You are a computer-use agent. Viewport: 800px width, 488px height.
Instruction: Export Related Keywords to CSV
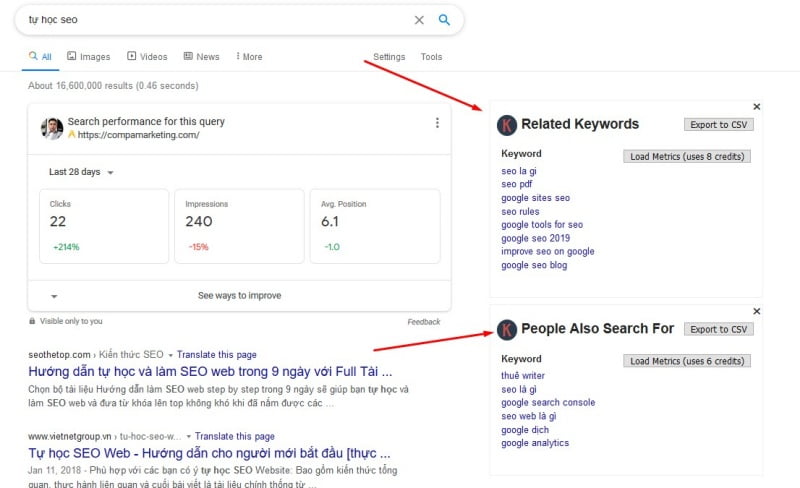click(719, 125)
